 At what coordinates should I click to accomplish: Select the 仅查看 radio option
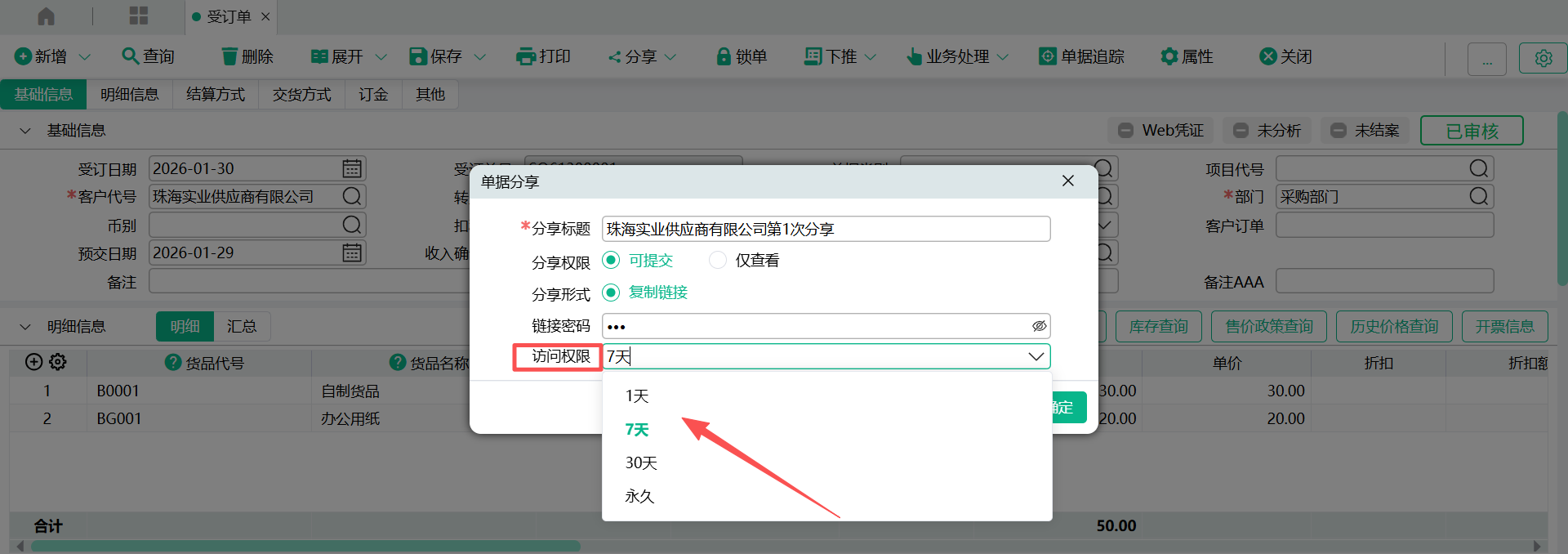coord(718,261)
